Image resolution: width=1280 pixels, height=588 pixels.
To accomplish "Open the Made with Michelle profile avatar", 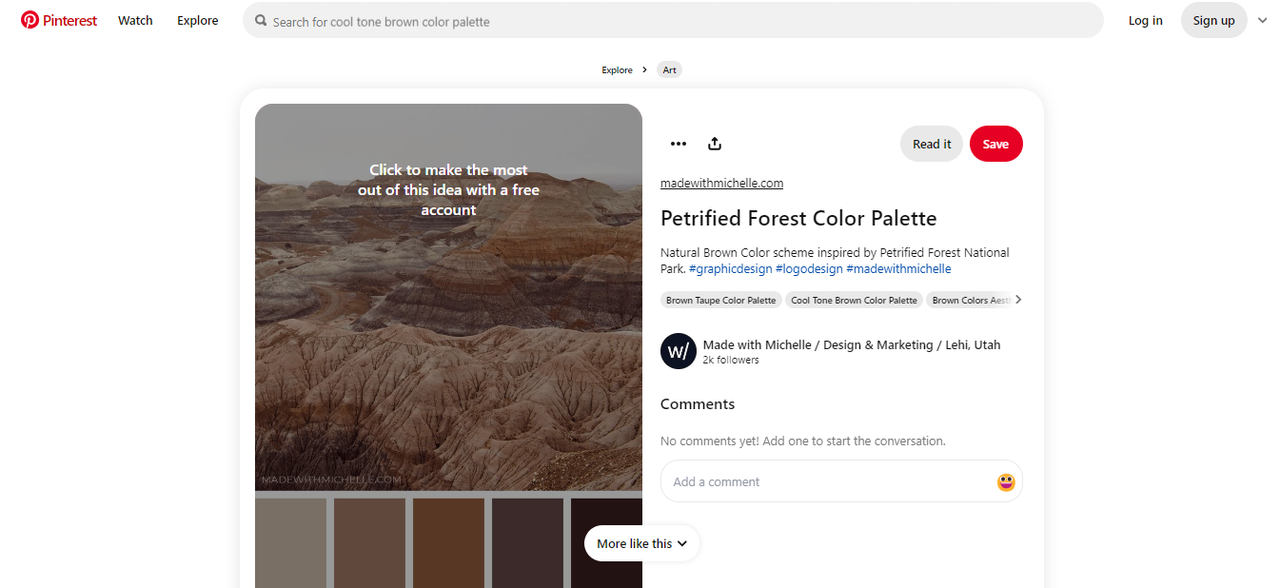I will coord(678,352).
